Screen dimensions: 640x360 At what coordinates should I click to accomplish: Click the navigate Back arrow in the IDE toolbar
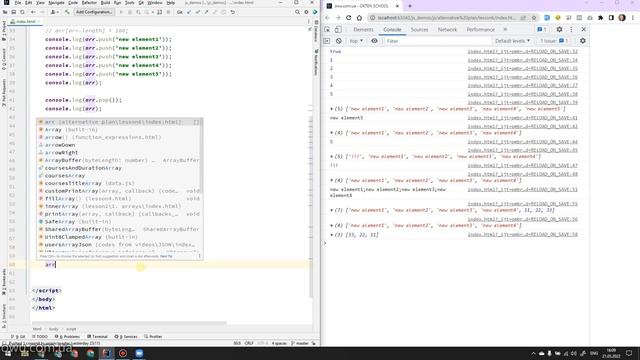(33, 12)
